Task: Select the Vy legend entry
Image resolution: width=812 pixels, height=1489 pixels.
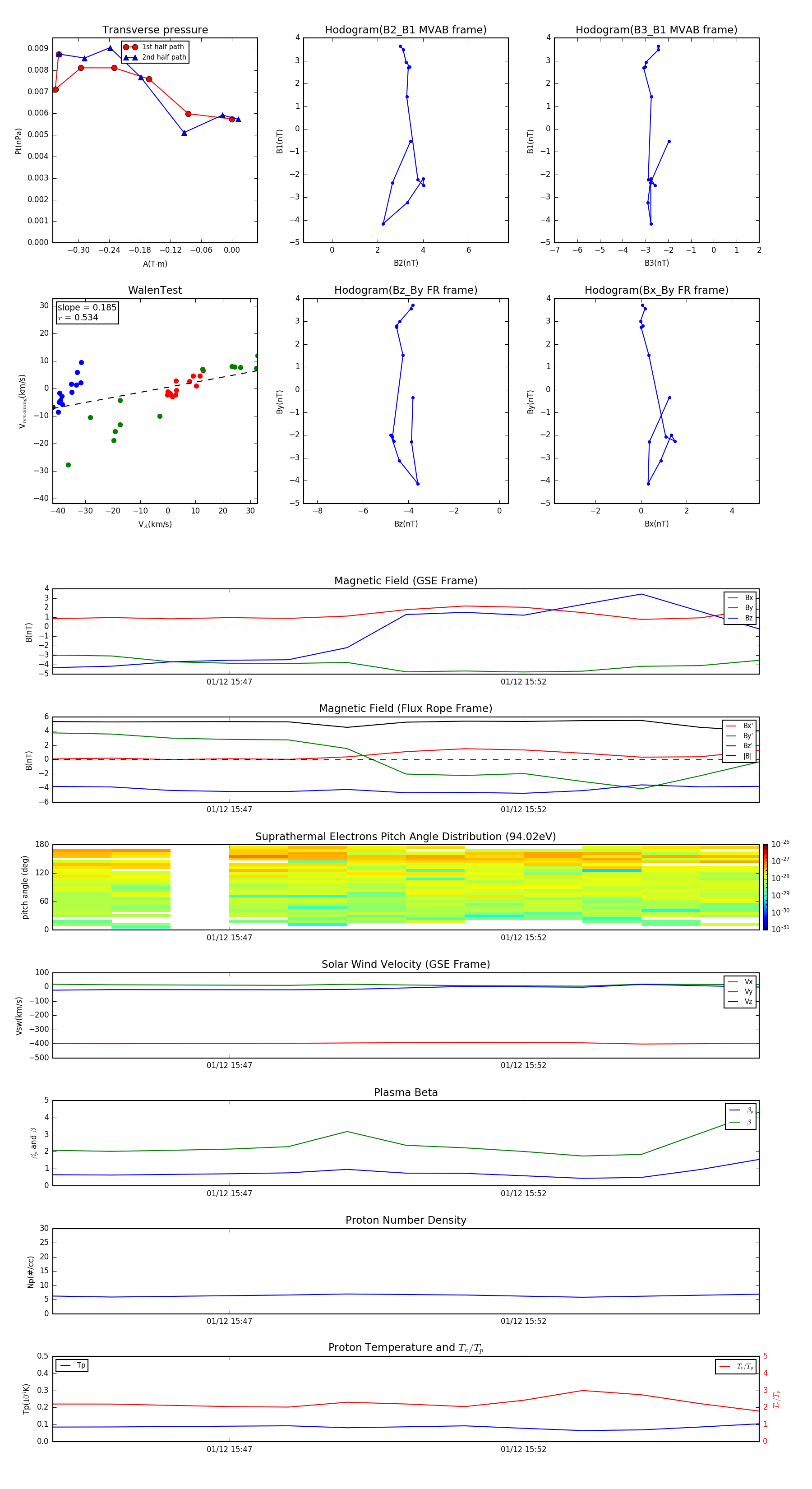Action: click(740, 992)
